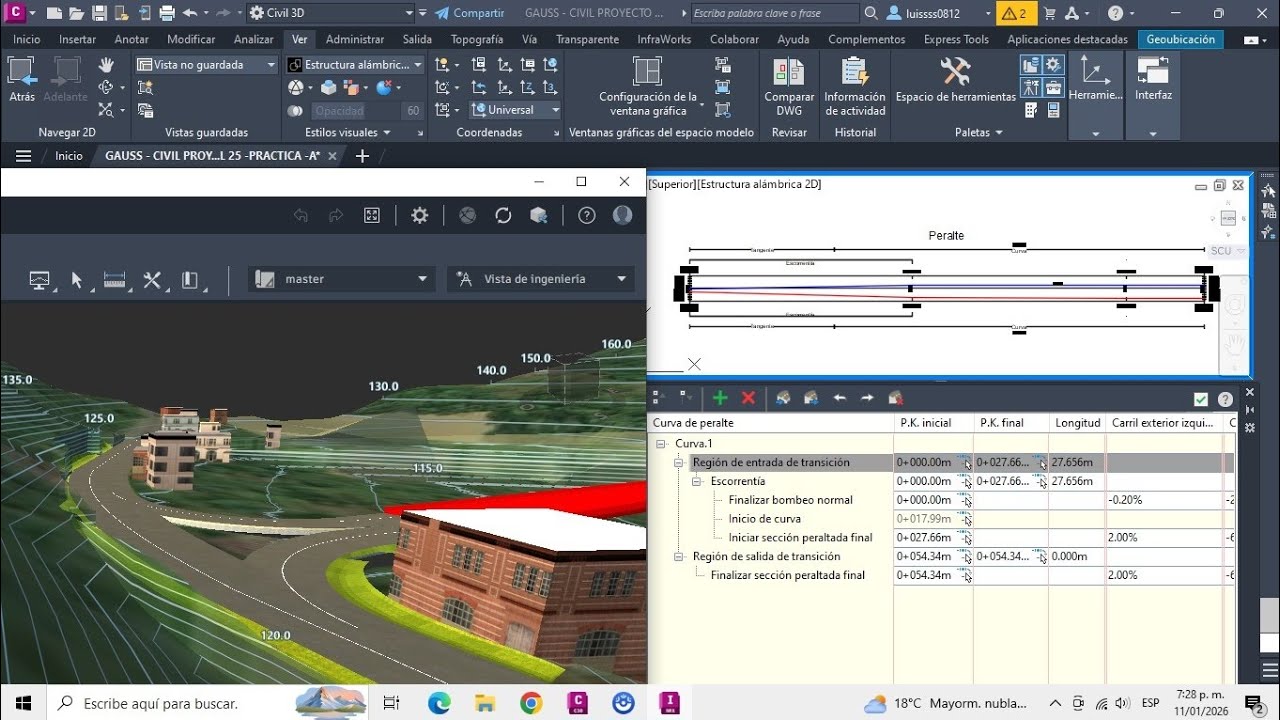The height and width of the screenshot is (720, 1280).
Task: Collapse the Curva.1 tree node
Action: [661, 443]
